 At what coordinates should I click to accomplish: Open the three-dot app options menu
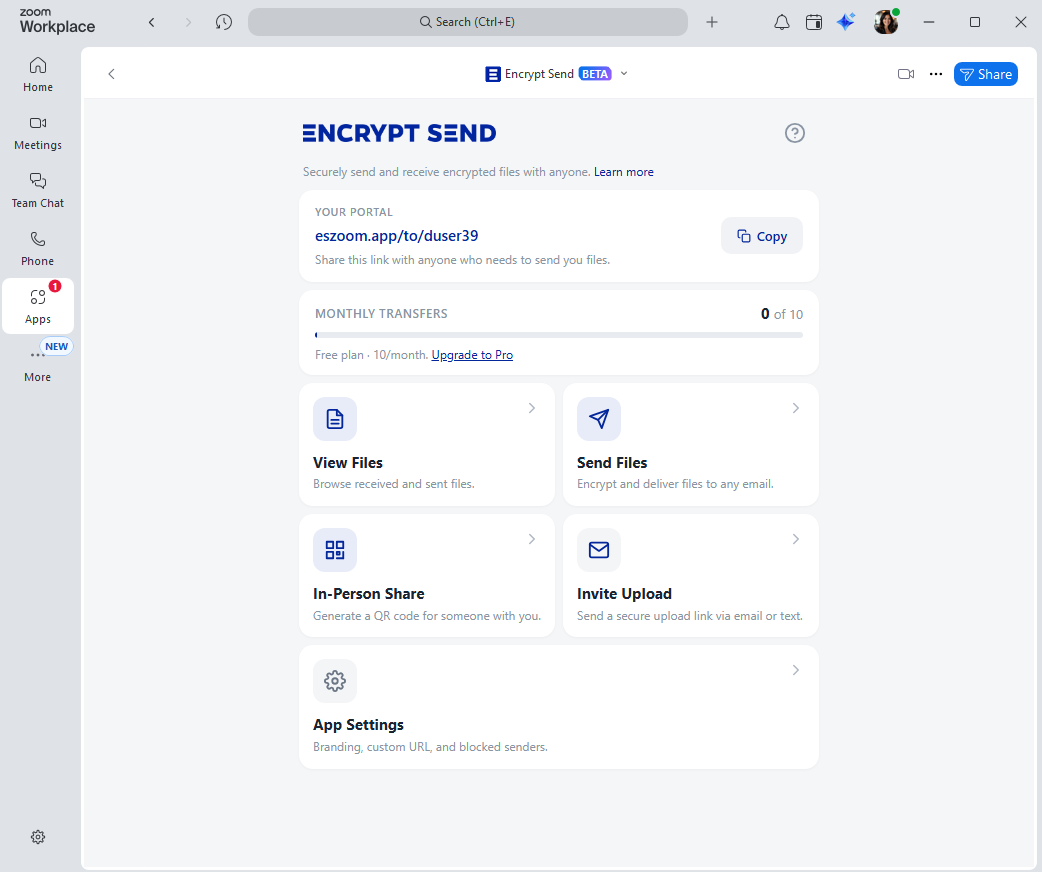(936, 74)
